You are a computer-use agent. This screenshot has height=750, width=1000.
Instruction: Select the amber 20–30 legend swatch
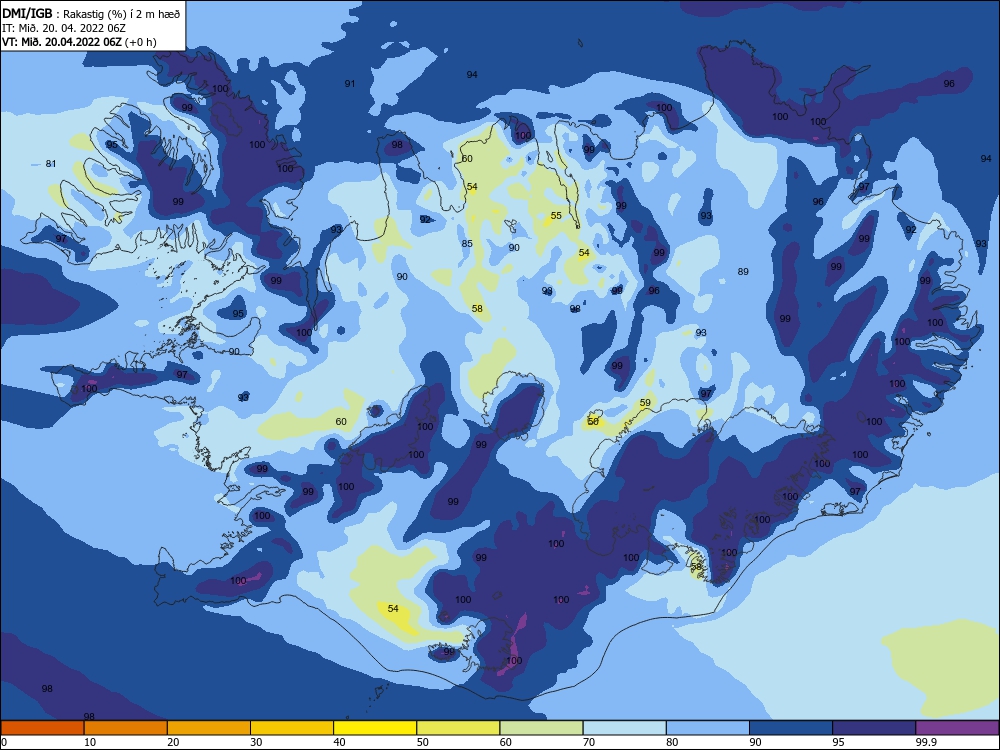209,728
